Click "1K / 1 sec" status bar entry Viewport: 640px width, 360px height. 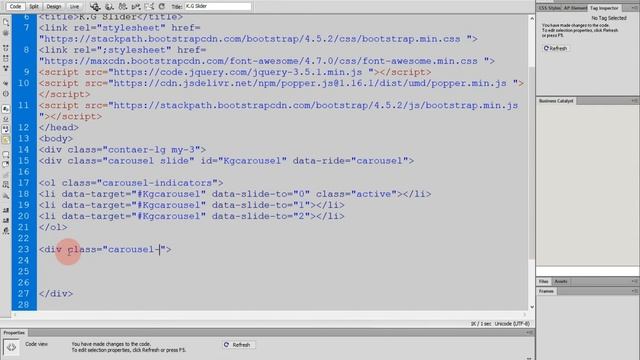pyautogui.click(x=481, y=324)
